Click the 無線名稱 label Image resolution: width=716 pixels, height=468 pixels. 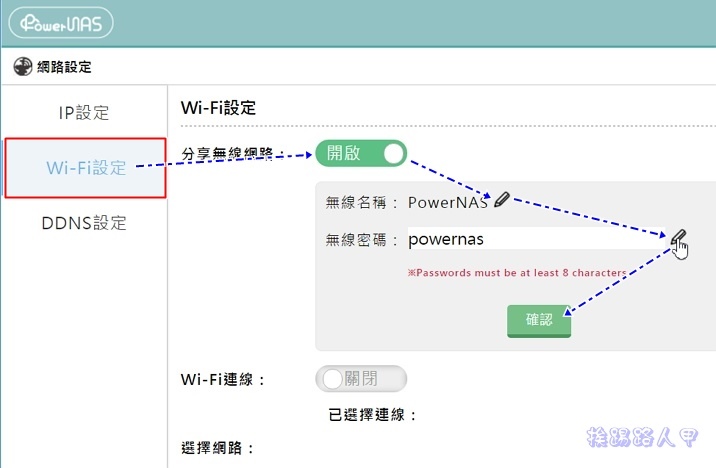pos(362,202)
